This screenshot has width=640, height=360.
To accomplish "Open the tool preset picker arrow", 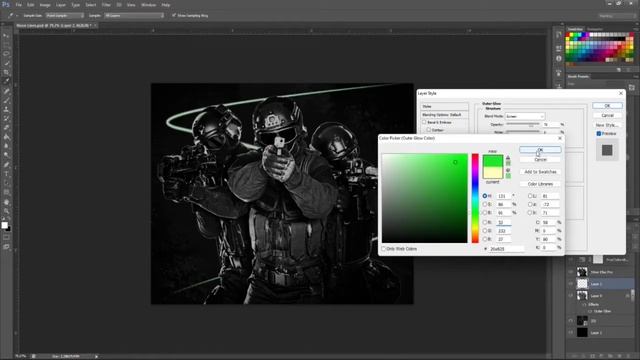I will click(x=16, y=16).
